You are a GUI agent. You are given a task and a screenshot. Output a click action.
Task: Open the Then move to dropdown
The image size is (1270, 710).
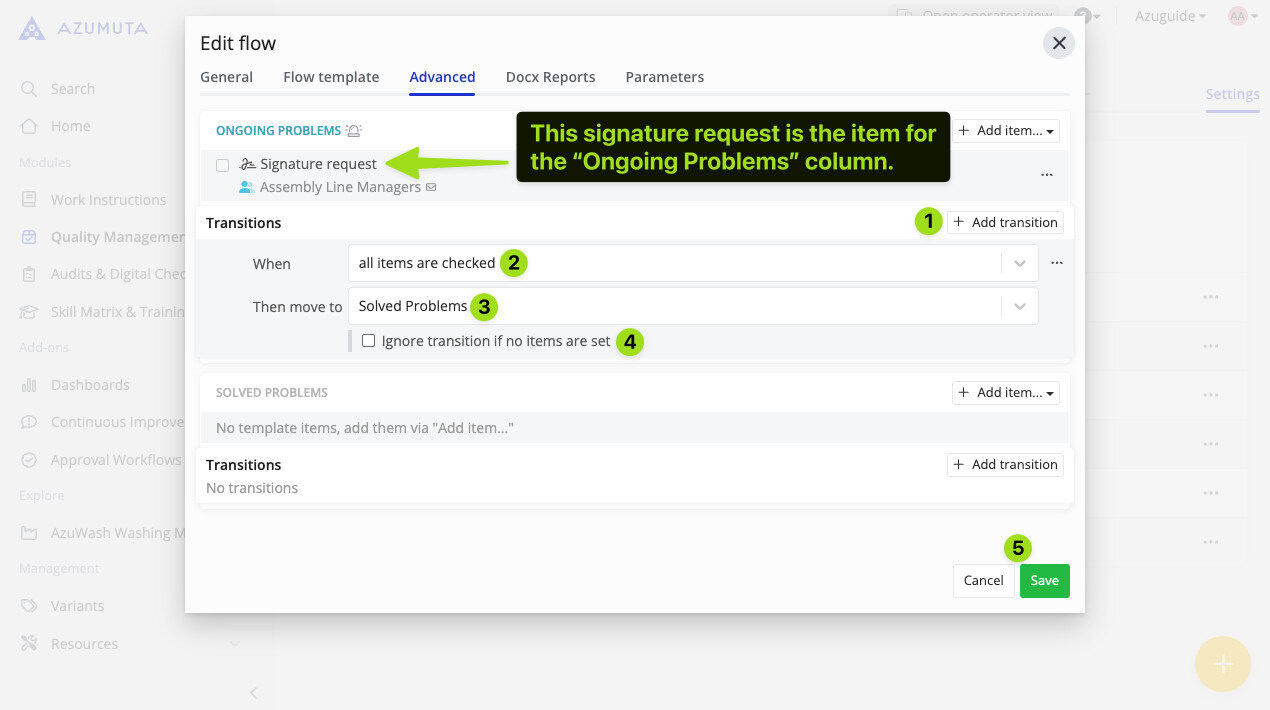tap(1019, 307)
